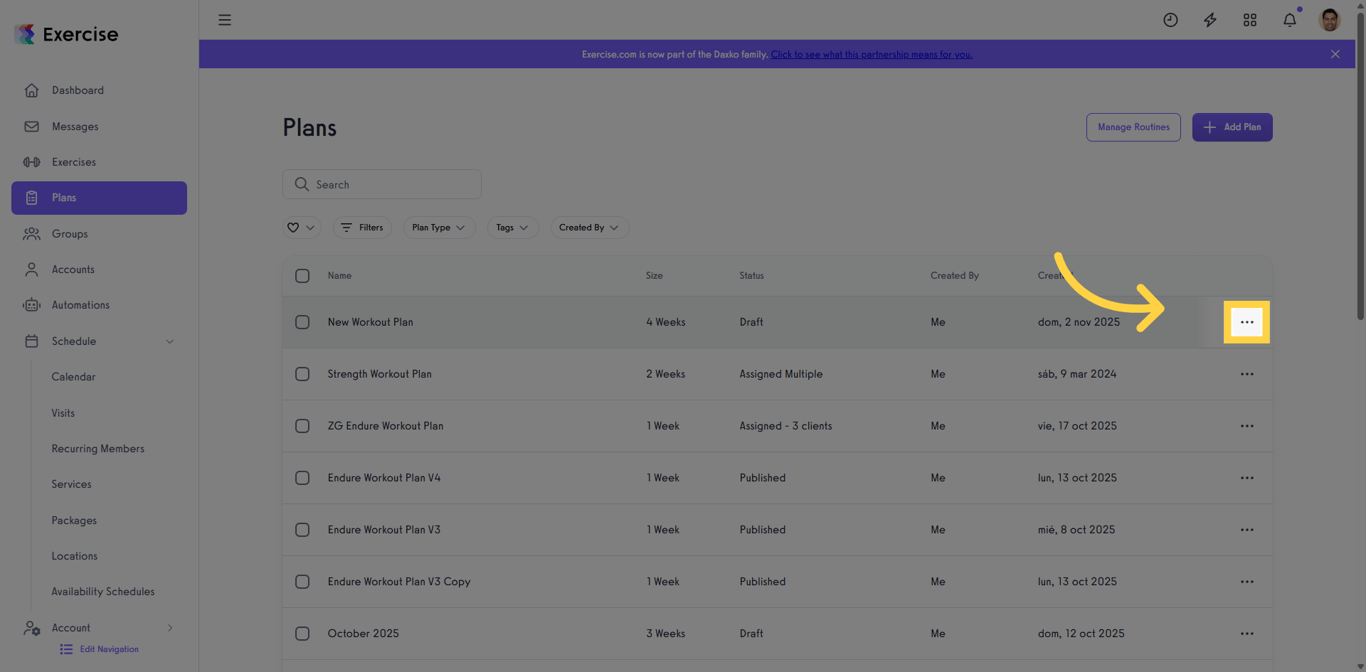Click the Manage Routines button
1366x672 pixels.
[x=1133, y=127]
